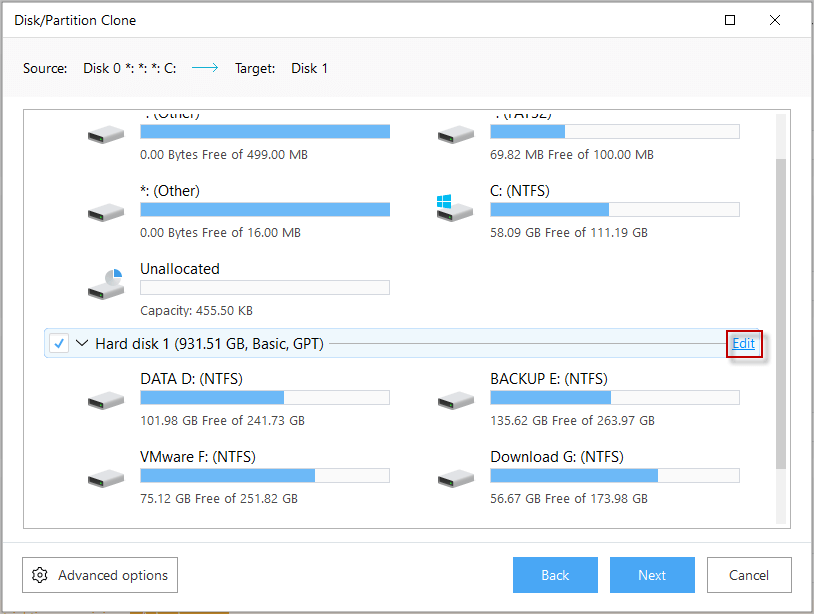This screenshot has height=614, width=814.
Task: Click the C: drive capacity bar
Action: [614, 209]
